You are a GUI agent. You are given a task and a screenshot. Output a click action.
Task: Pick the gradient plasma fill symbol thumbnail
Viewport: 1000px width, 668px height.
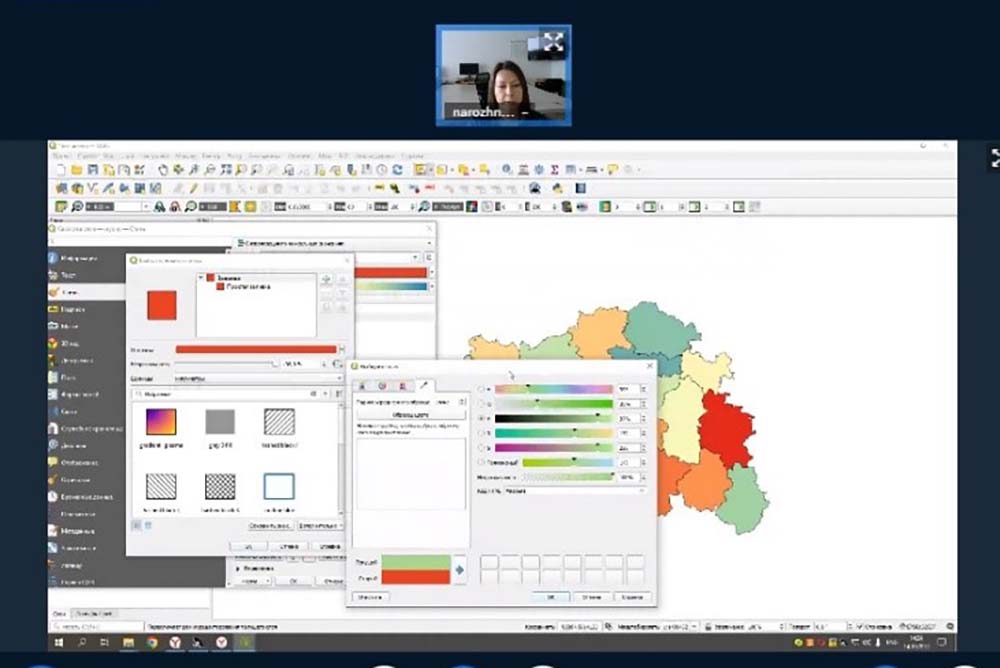162,421
